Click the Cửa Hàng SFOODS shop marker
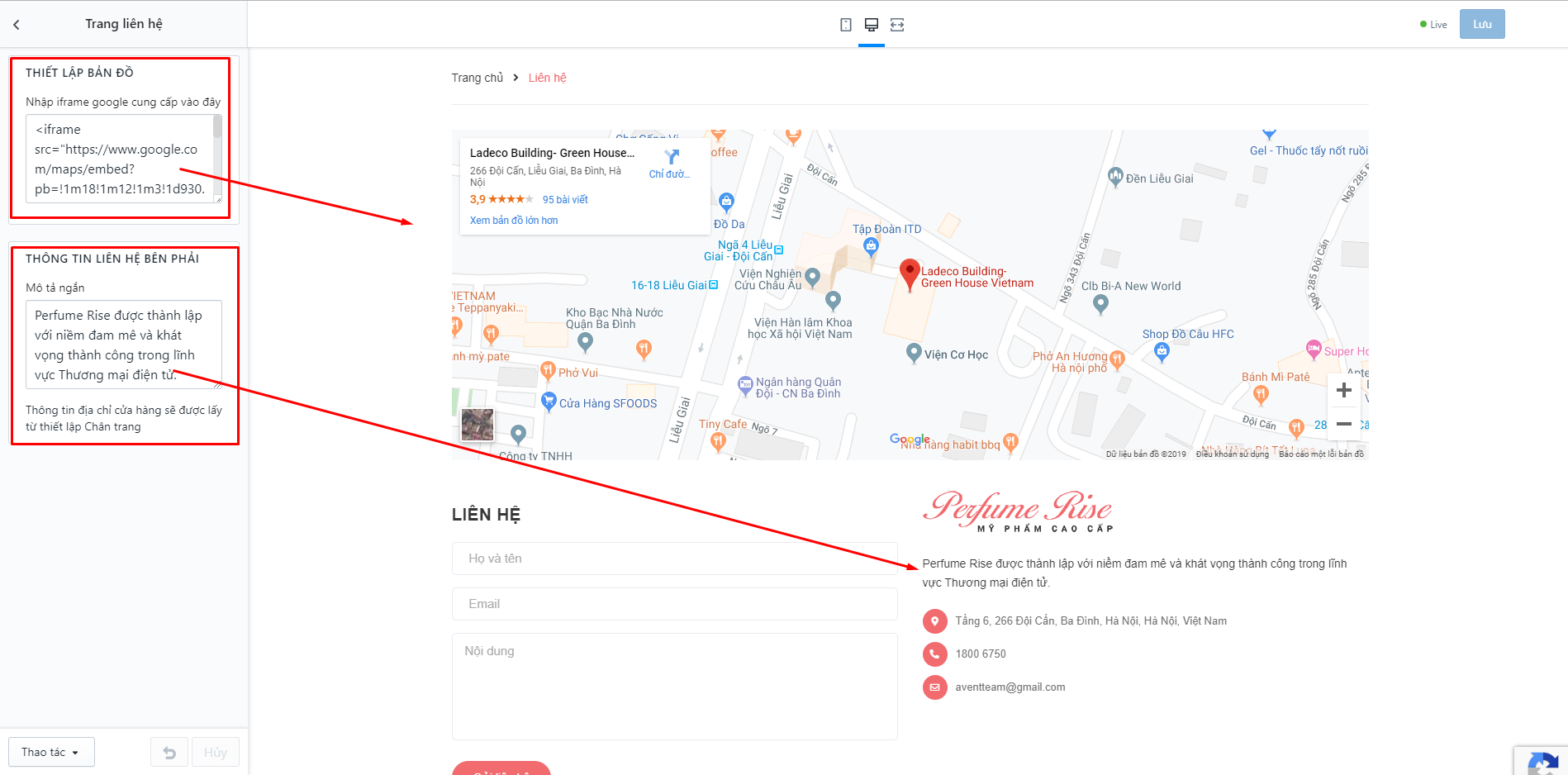The height and width of the screenshot is (775, 1568). pos(549,402)
